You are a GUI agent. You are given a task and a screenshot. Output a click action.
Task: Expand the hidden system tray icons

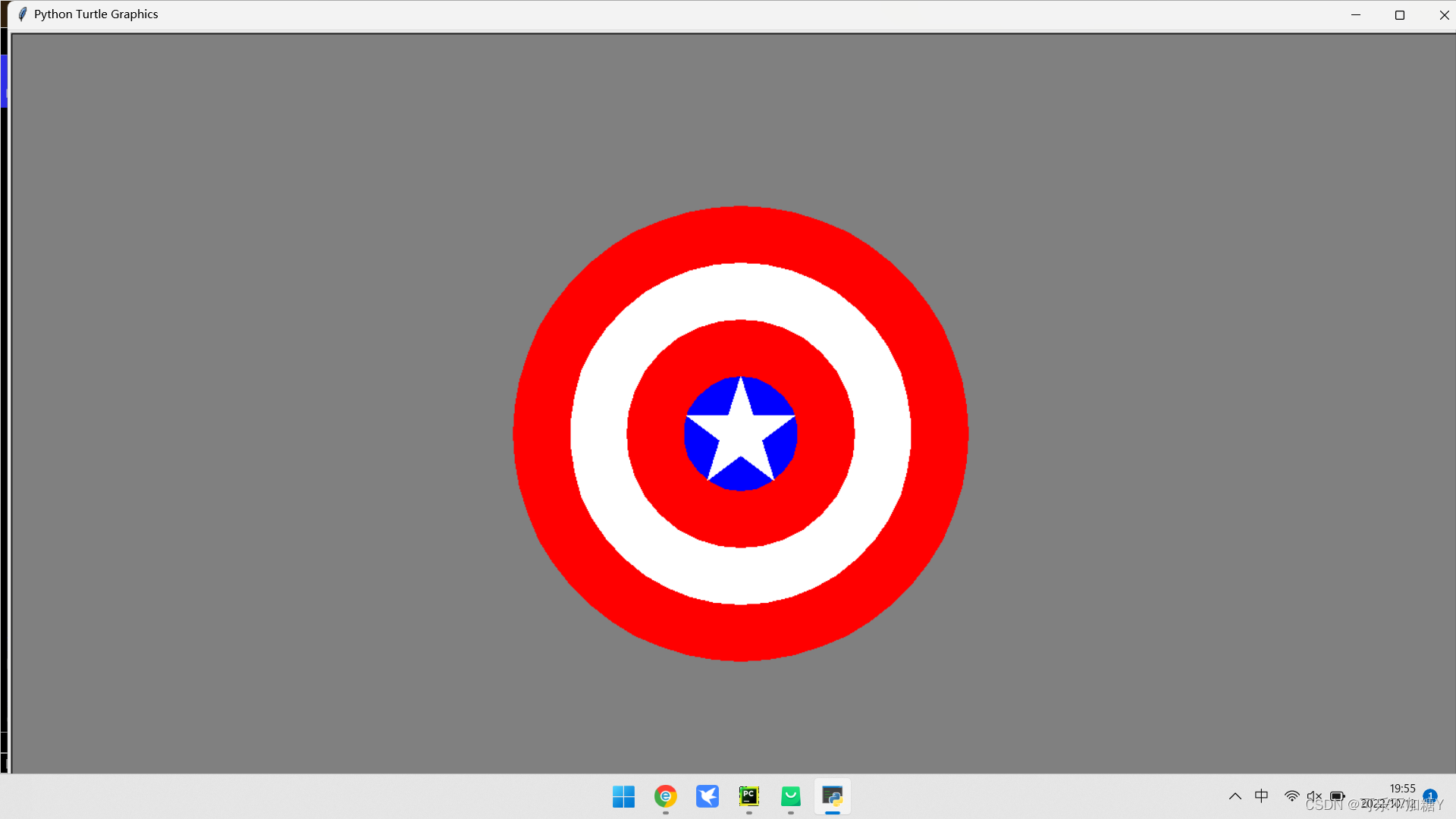coord(1235,796)
